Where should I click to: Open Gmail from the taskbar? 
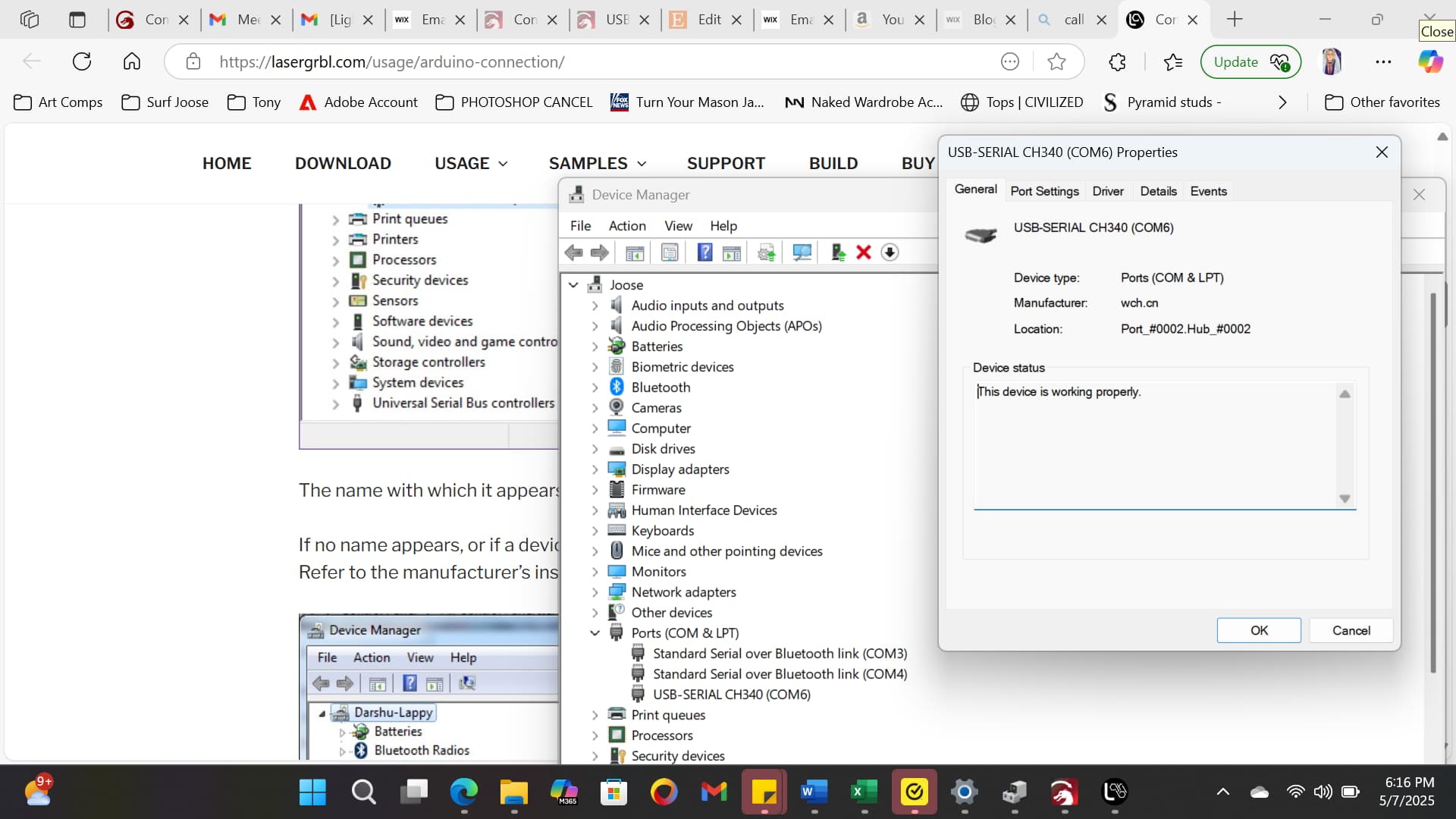(714, 792)
